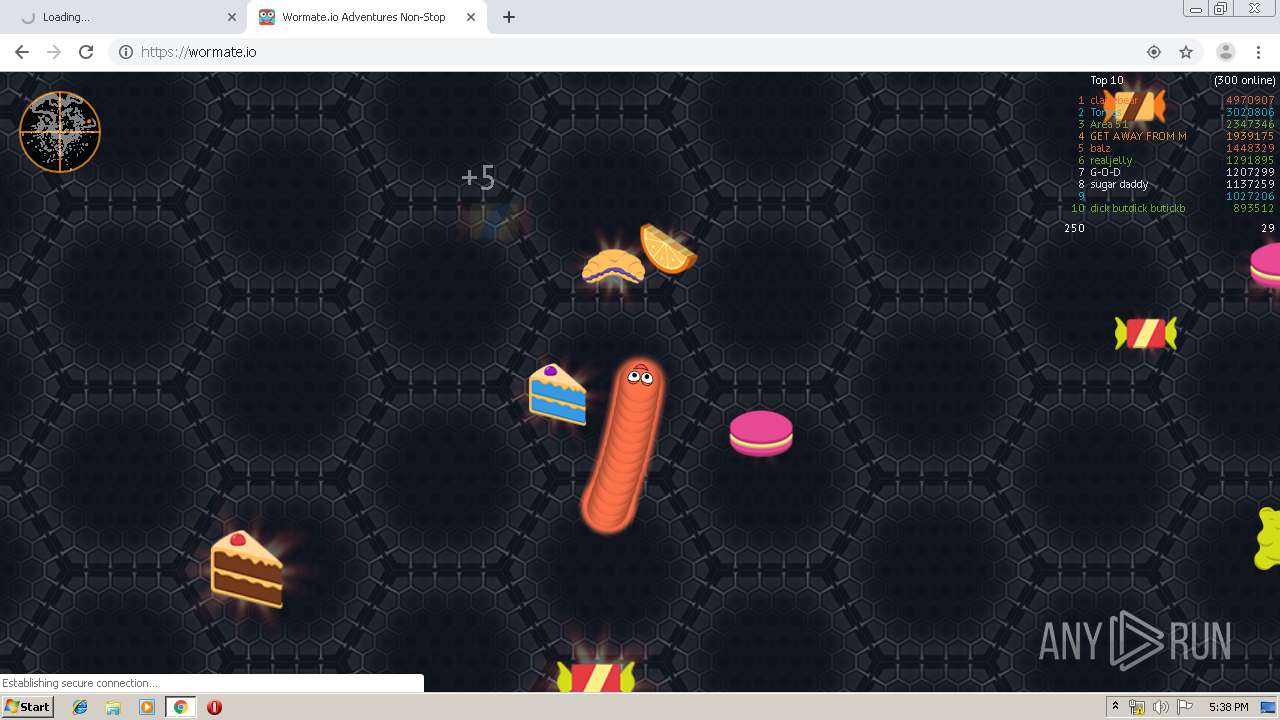
Task: Open Chrome three-dot menu
Action: click(1259, 52)
